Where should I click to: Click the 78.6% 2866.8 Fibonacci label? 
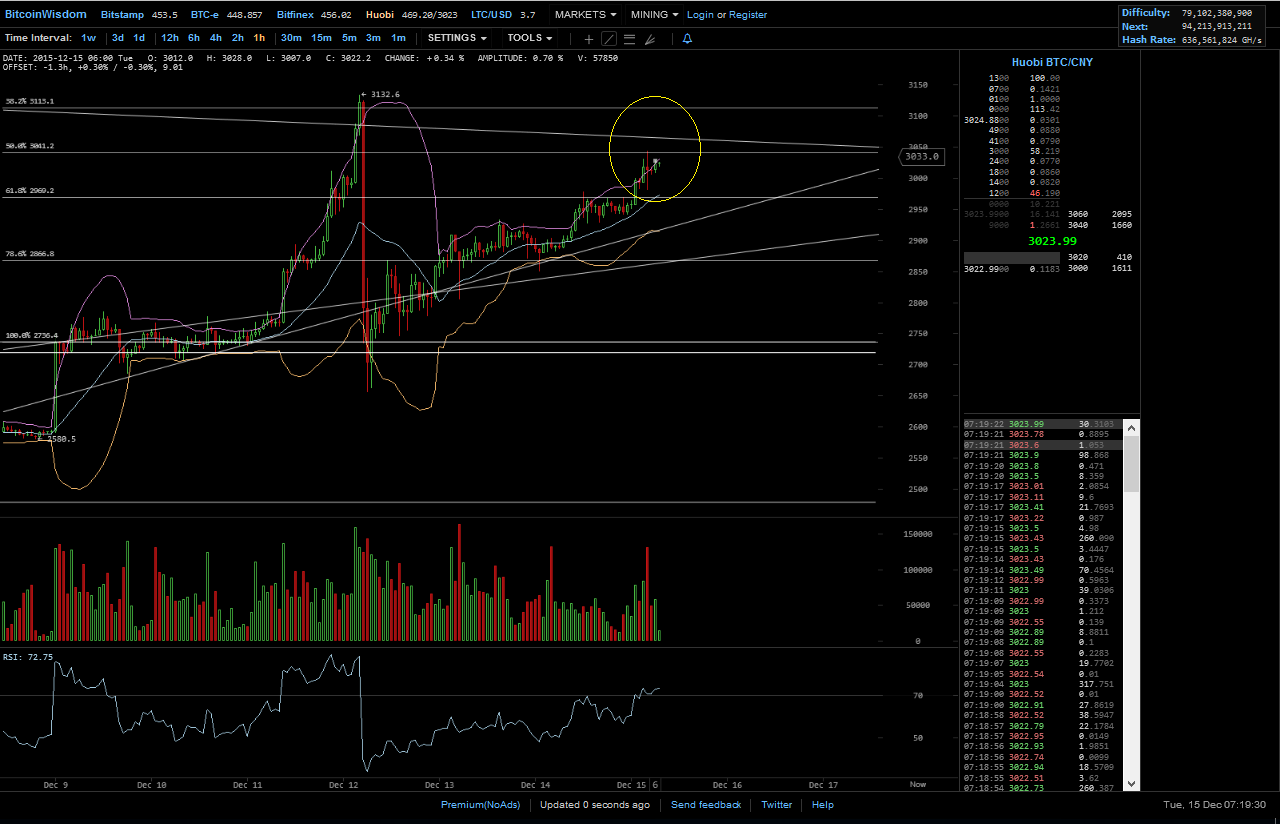click(x=30, y=254)
